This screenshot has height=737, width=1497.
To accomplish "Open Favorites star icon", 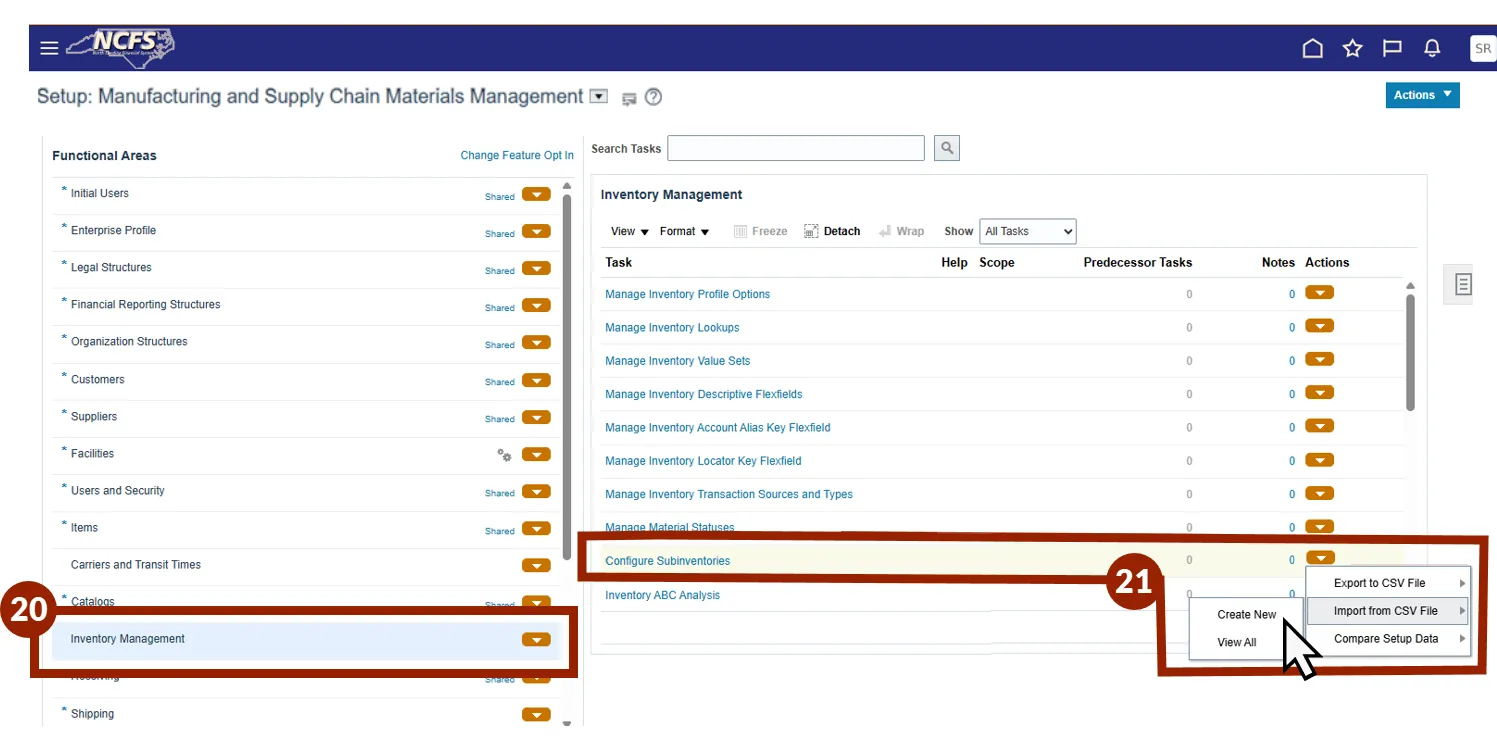I will coord(1353,48).
